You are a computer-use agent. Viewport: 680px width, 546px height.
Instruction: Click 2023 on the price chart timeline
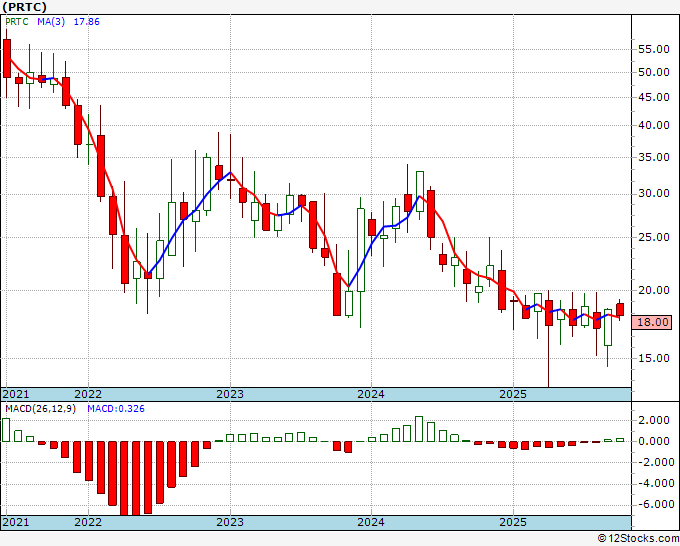pyautogui.click(x=230, y=394)
